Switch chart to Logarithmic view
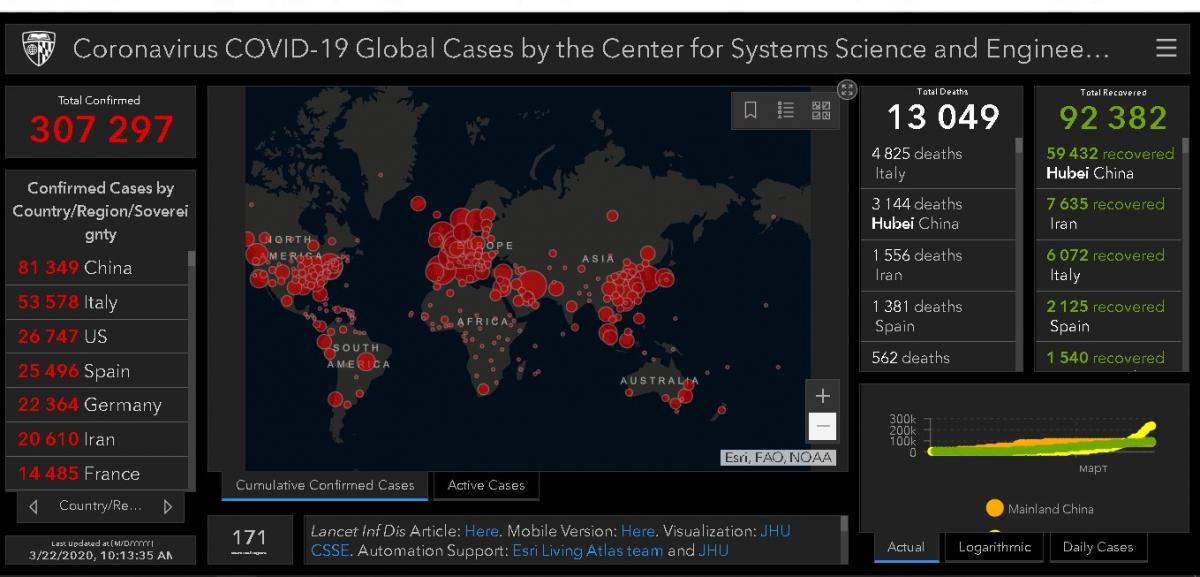The width and height of the screenshot is (1200, 577). pyautogui.click(x=992, y=547)
